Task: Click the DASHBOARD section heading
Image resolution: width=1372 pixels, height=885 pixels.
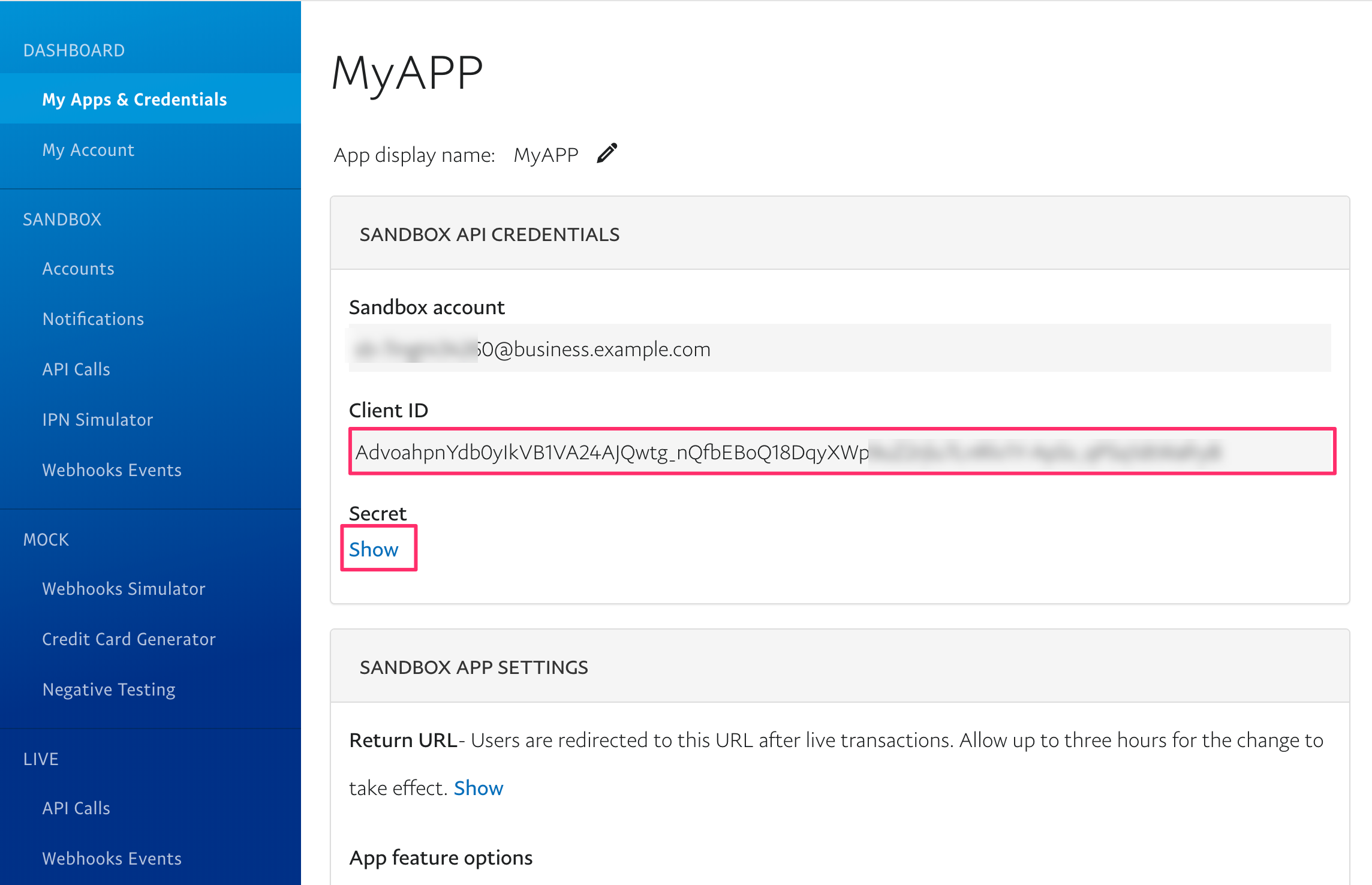Action: coord(74,50)
